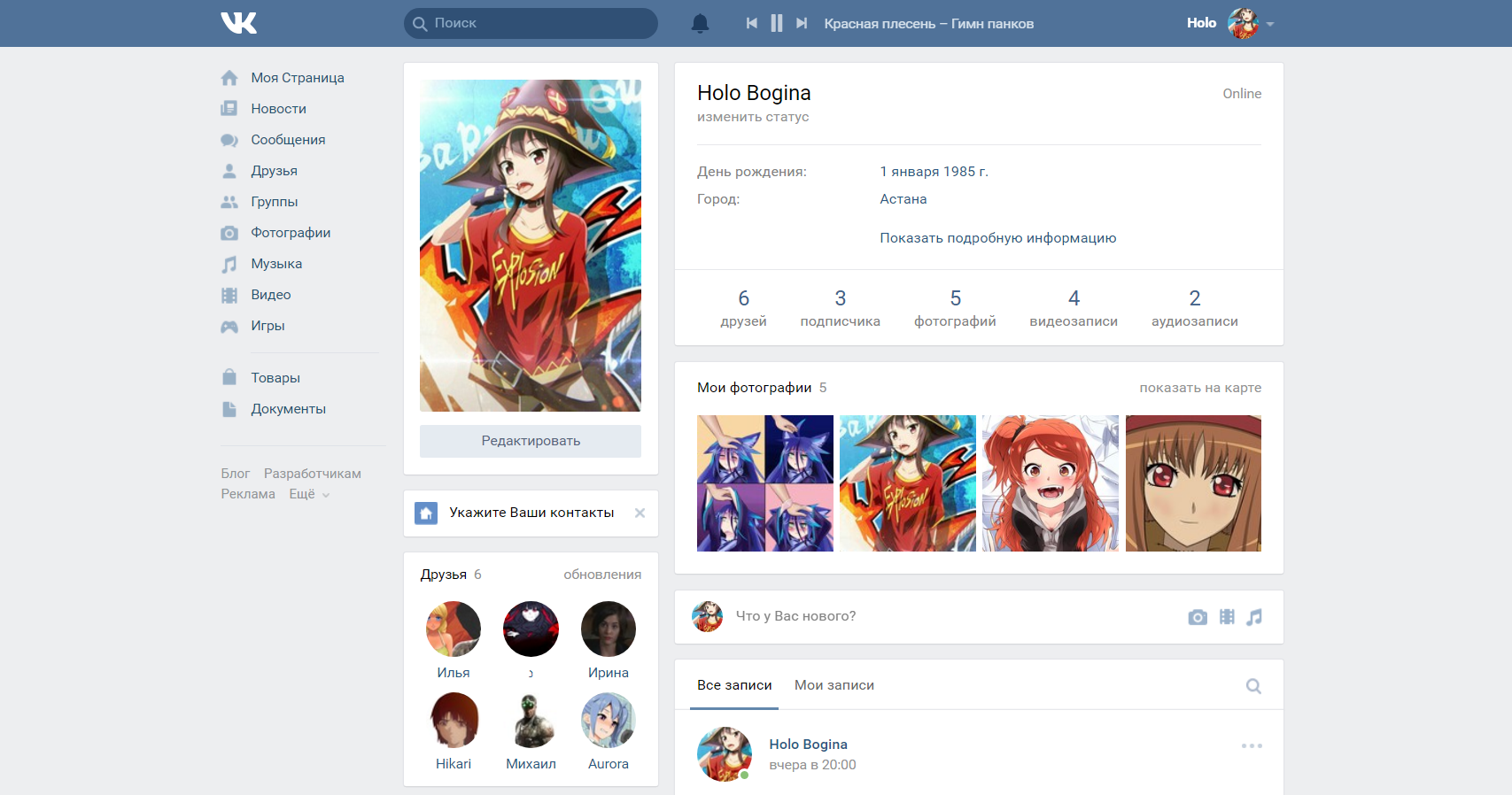Image resolution: width=1512 pixels, height=795 pixels.
Task: Click the VK logo in the header
Action: pos(239,23)
